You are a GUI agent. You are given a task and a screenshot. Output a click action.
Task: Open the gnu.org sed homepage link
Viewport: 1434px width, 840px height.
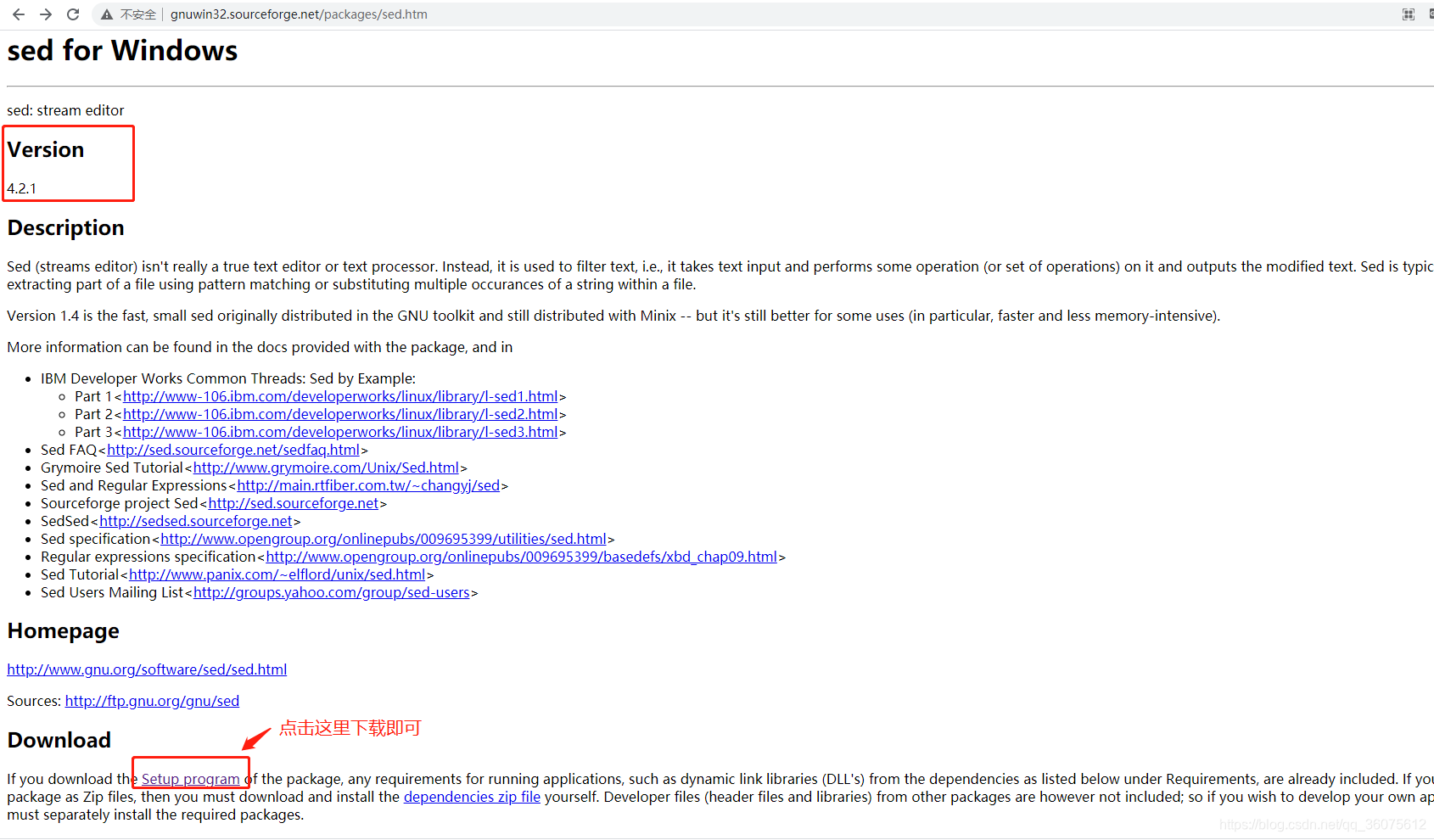pos(147,669)
